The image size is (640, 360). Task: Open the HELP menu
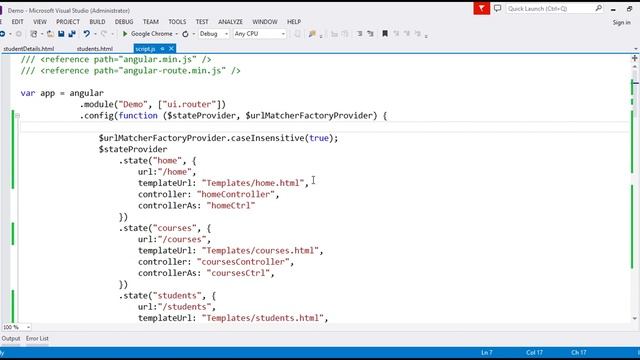pyautogui.click(x=293, y=22)
